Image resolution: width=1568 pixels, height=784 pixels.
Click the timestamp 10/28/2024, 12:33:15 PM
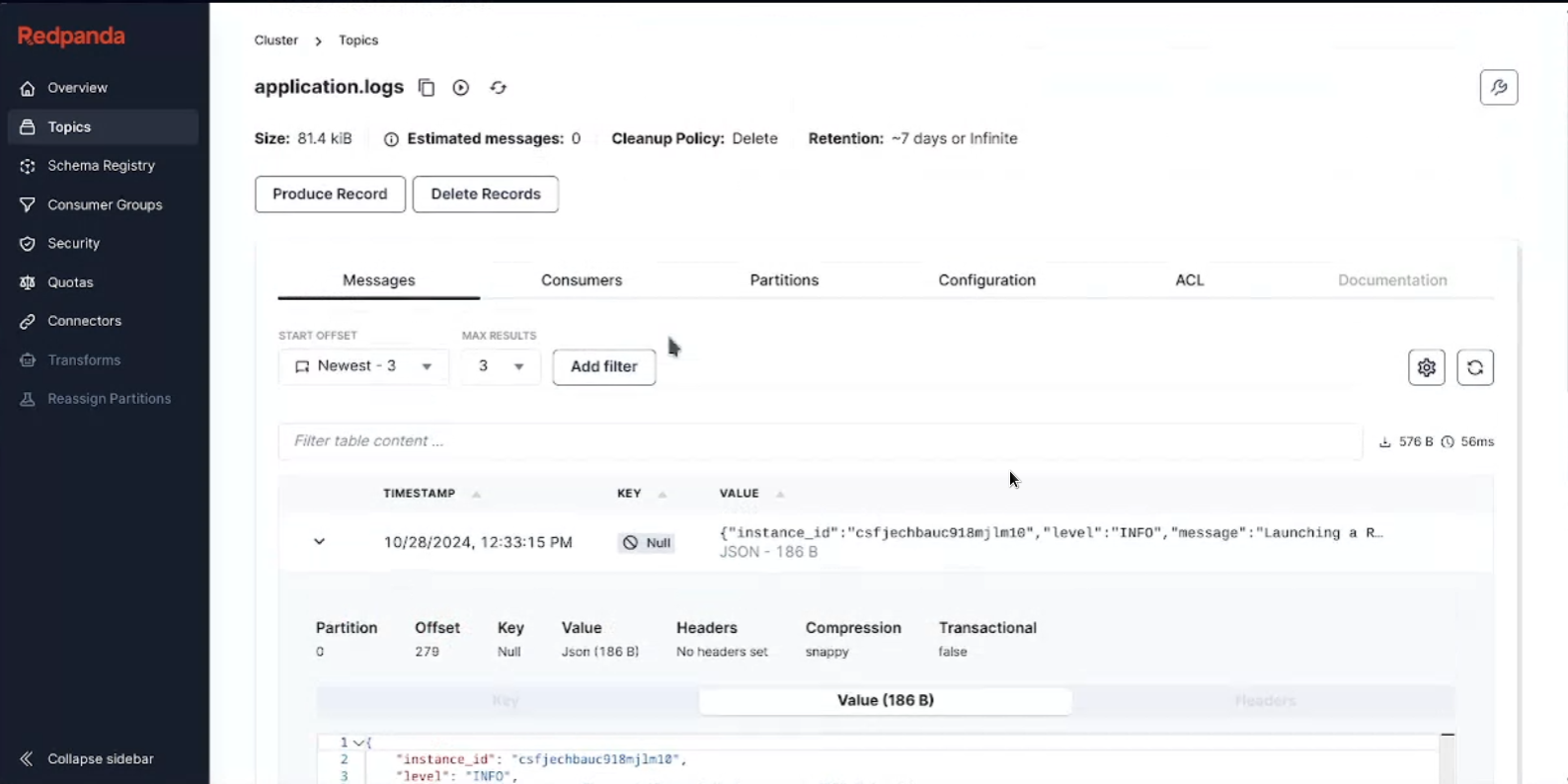pyautogui.click(x=478, y=543)
